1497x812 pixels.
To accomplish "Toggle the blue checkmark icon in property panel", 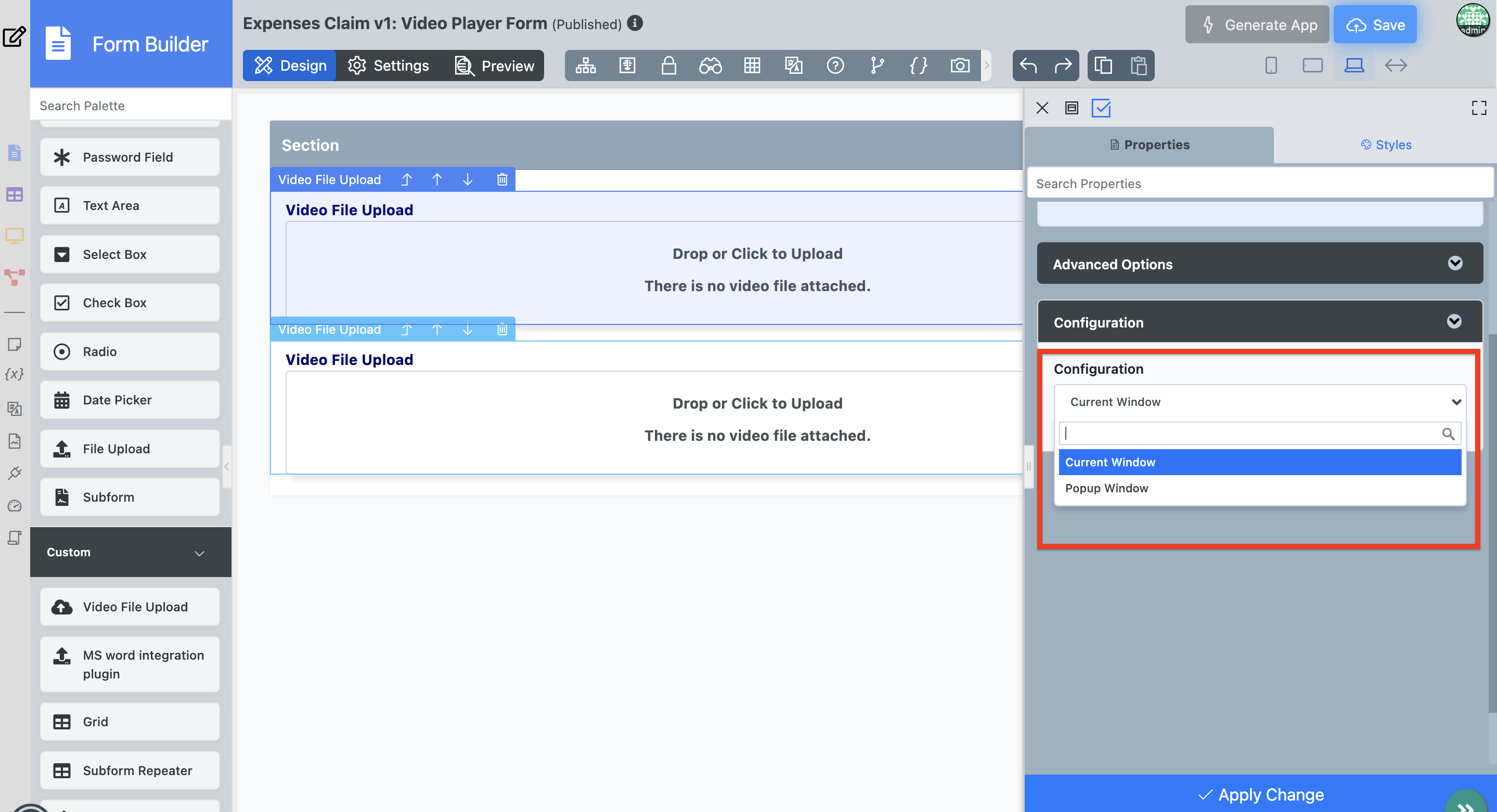I will click(1101, 108).
